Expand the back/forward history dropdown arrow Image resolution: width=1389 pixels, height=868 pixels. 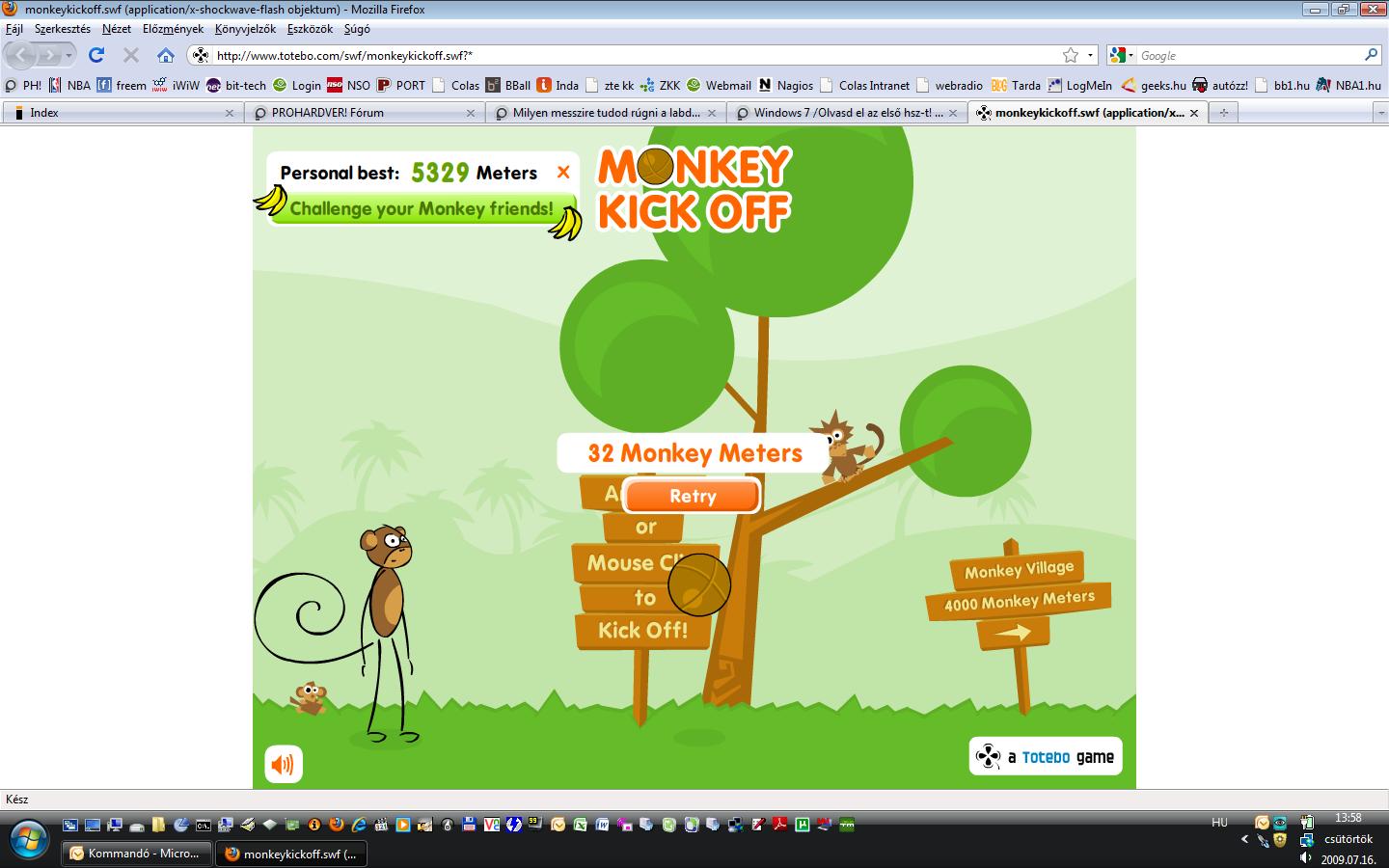[68, 56]
